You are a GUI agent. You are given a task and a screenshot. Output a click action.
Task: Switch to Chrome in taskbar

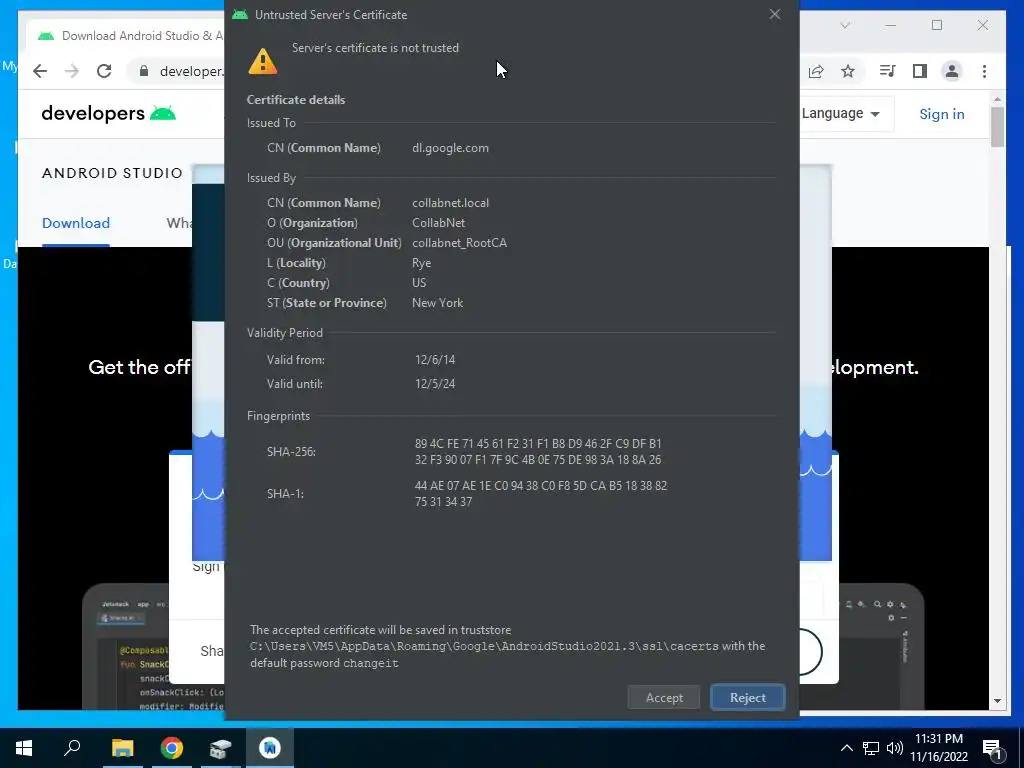coord(172,748)
